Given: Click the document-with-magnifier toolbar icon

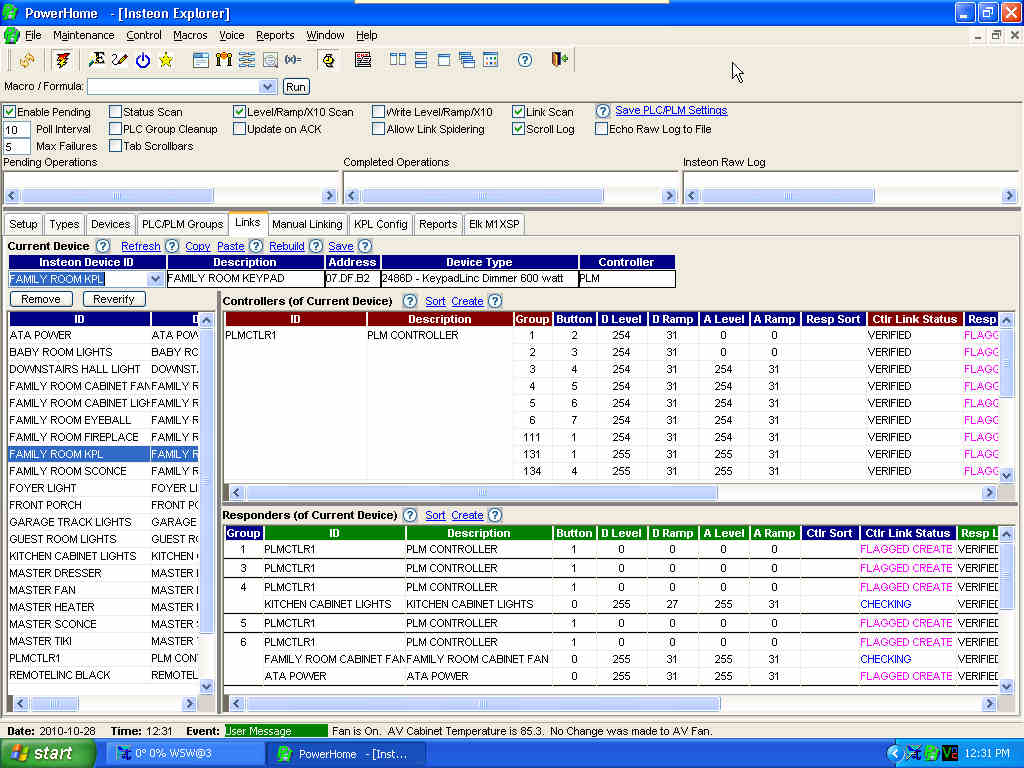Looking at the screenshot, I should point(270,60).
